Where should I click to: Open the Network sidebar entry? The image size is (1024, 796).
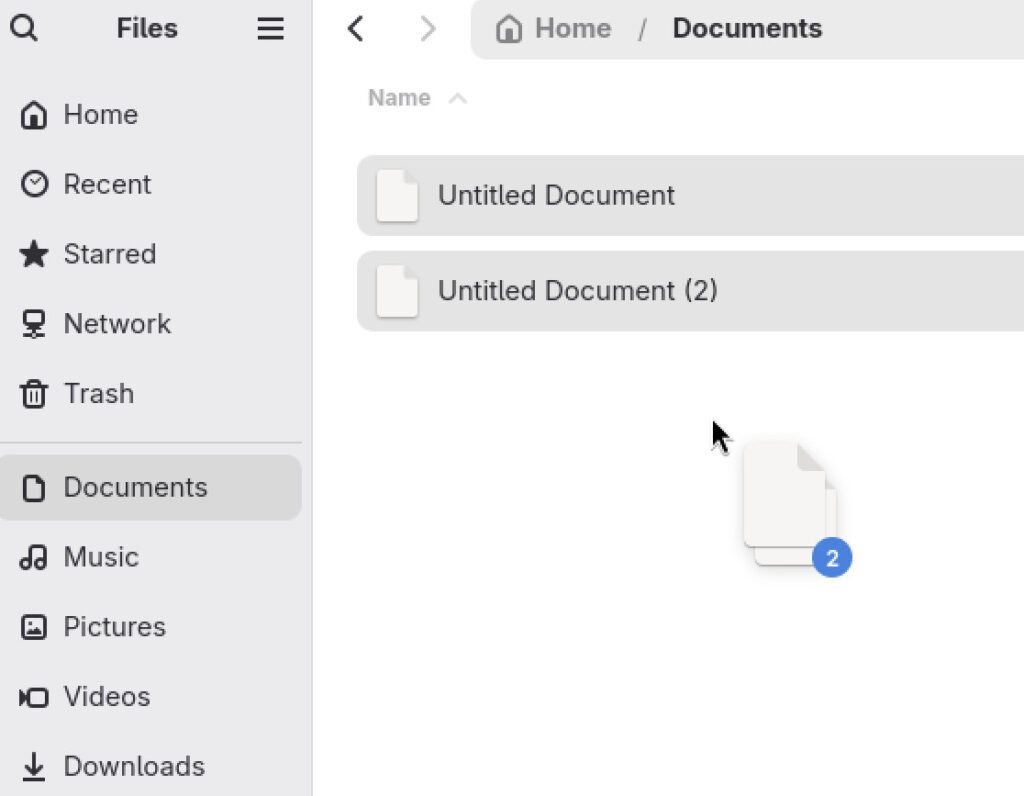coord(151,324)
